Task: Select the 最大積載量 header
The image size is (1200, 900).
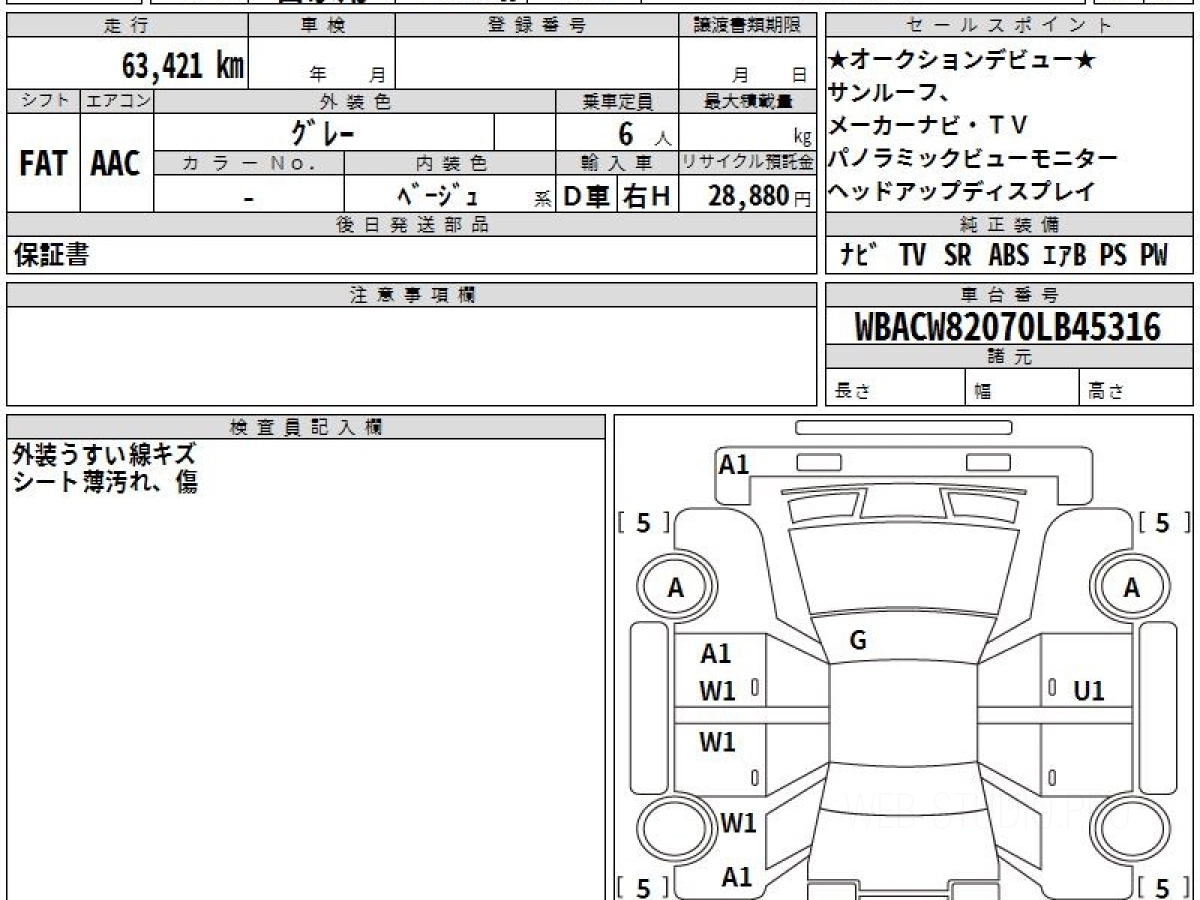Action: (x=747, y=101)
